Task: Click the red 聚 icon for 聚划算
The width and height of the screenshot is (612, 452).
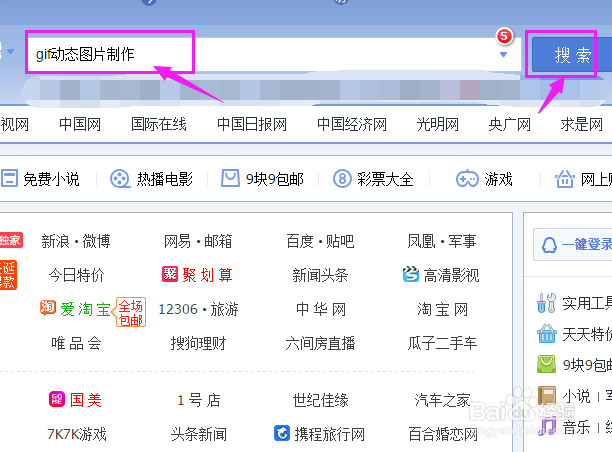Action: tap(170, 274)
